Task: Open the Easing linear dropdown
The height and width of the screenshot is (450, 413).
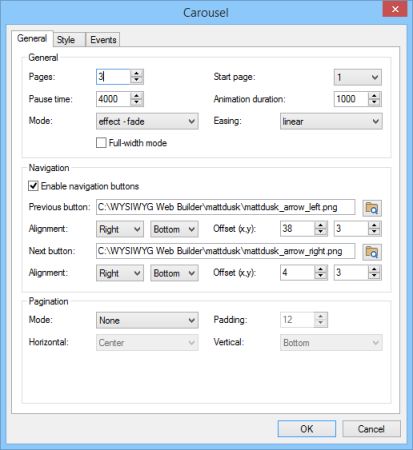Action: pos(331,121)
